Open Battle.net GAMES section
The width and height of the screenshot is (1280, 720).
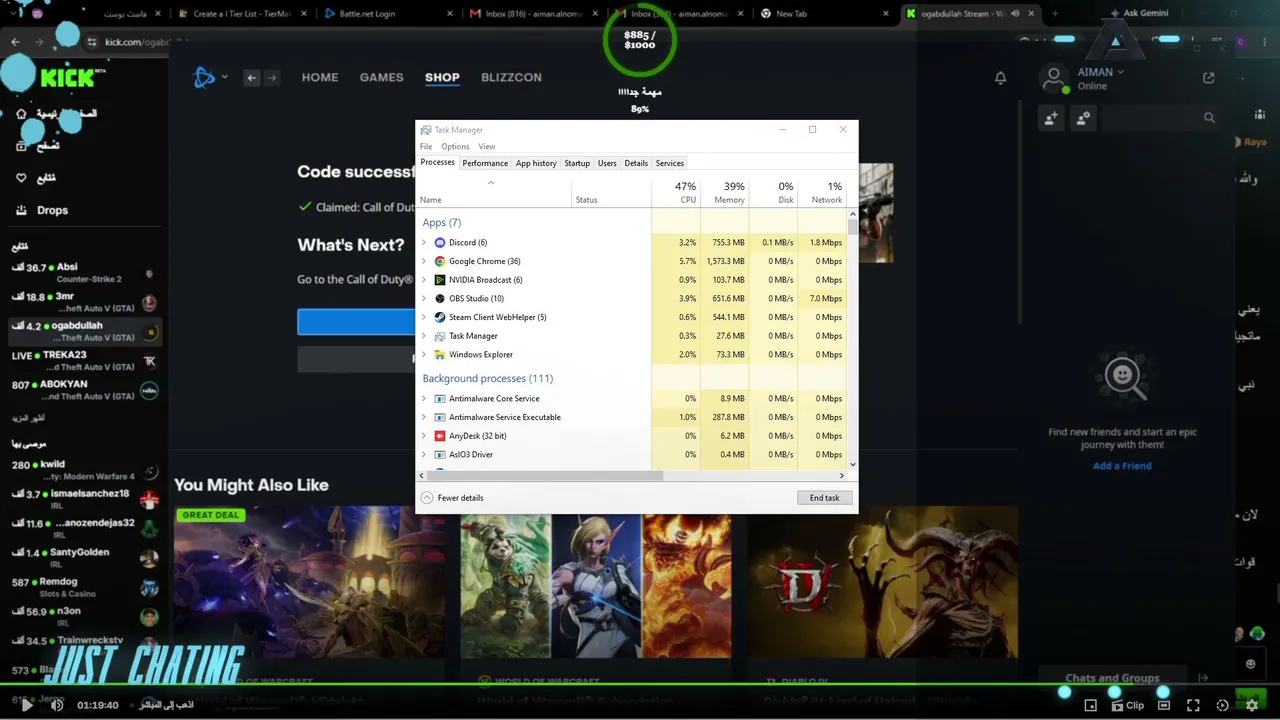pyautogui.click(x=382, y=77)
